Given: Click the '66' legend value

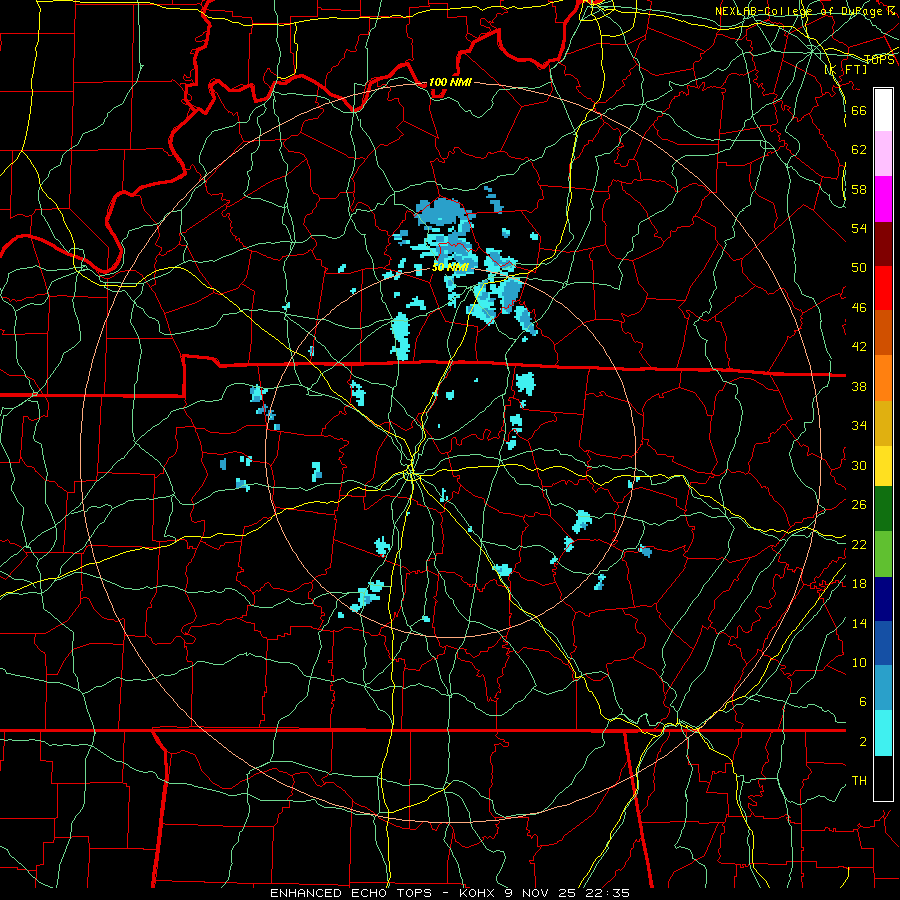Looking at the screenshot, I should pos(859,110).
